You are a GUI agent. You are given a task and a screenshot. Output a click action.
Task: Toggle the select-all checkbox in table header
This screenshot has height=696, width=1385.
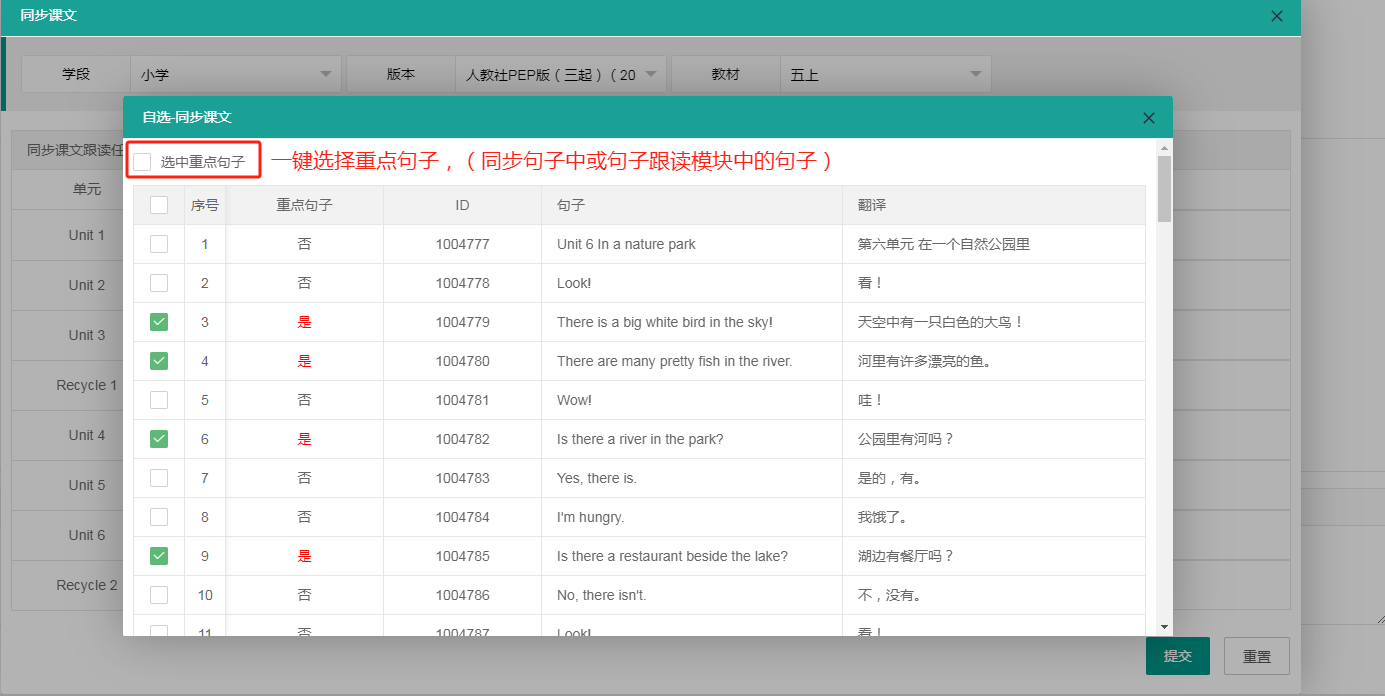click(x=159, y=205)
